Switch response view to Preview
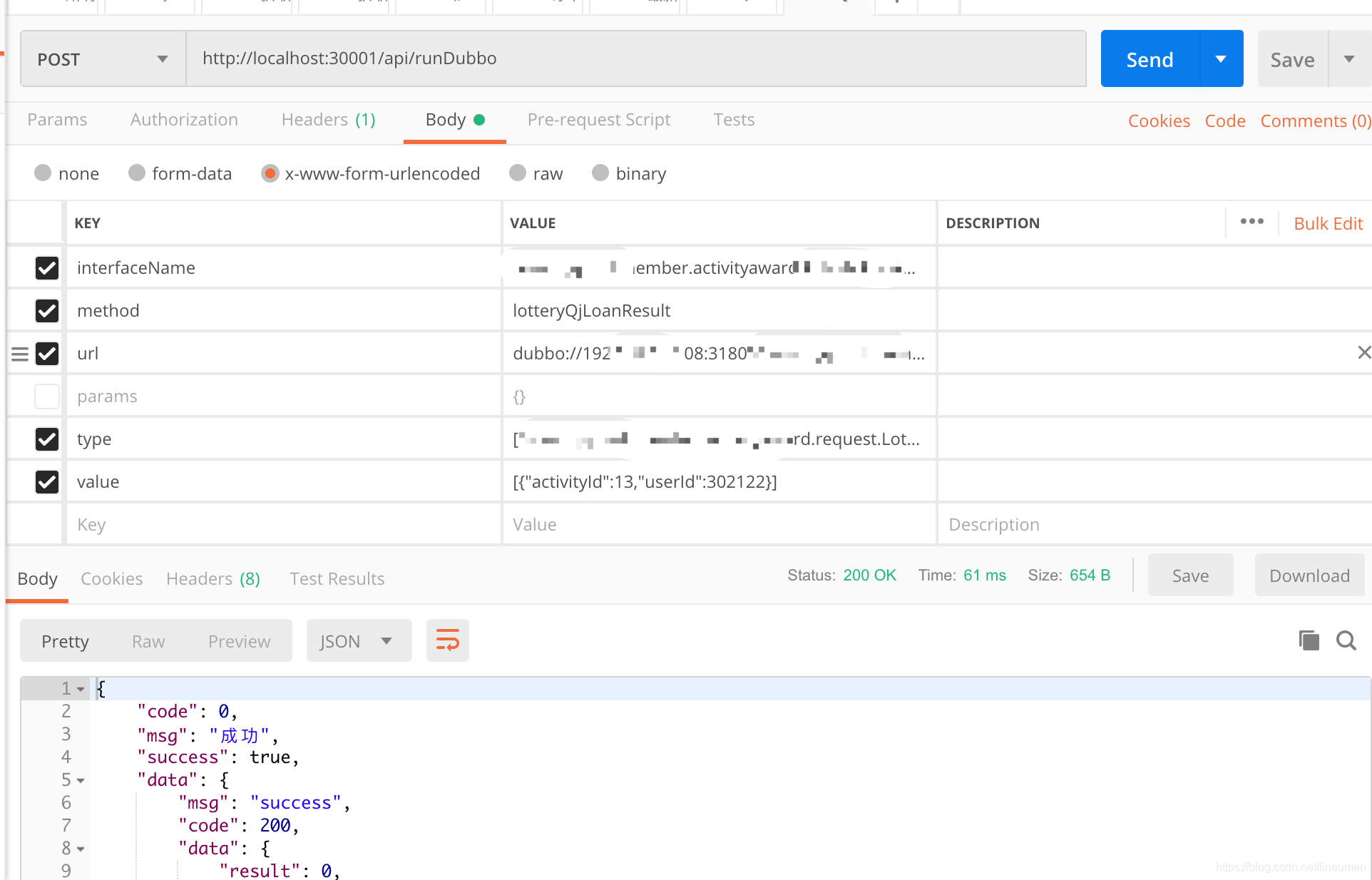The height and width of the screenshot is (880, 1372). pyautogui.click(x=239, y=641)
